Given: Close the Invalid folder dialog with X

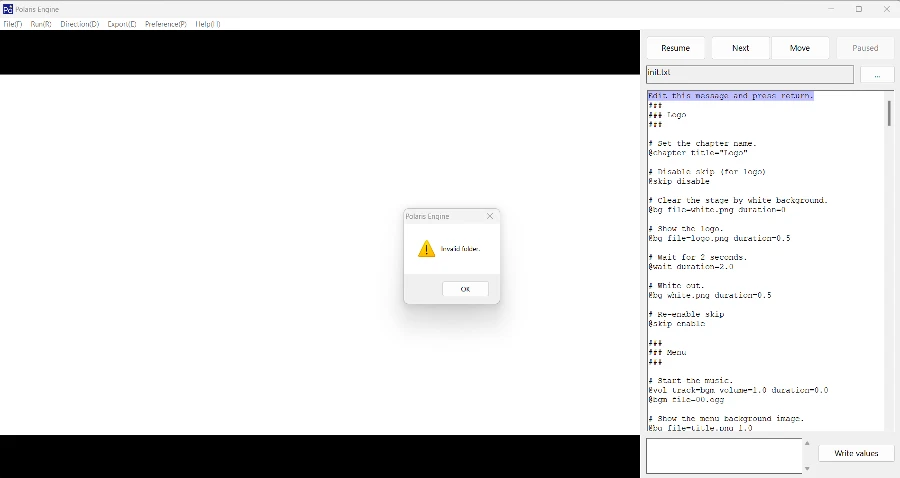Looking at the screenshot, I should tap(489, 216).
